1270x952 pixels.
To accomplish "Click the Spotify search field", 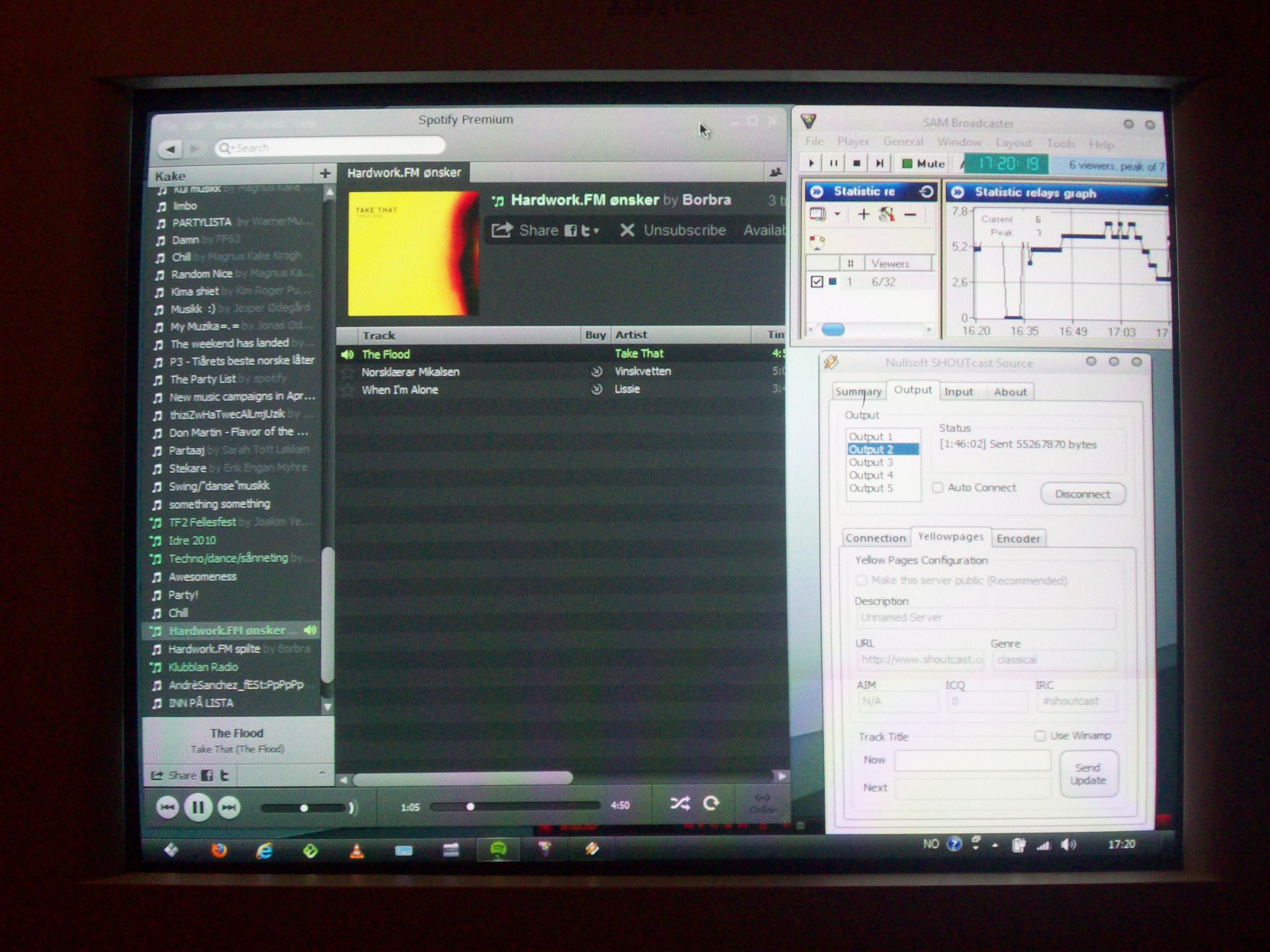I will click(329, 147).
